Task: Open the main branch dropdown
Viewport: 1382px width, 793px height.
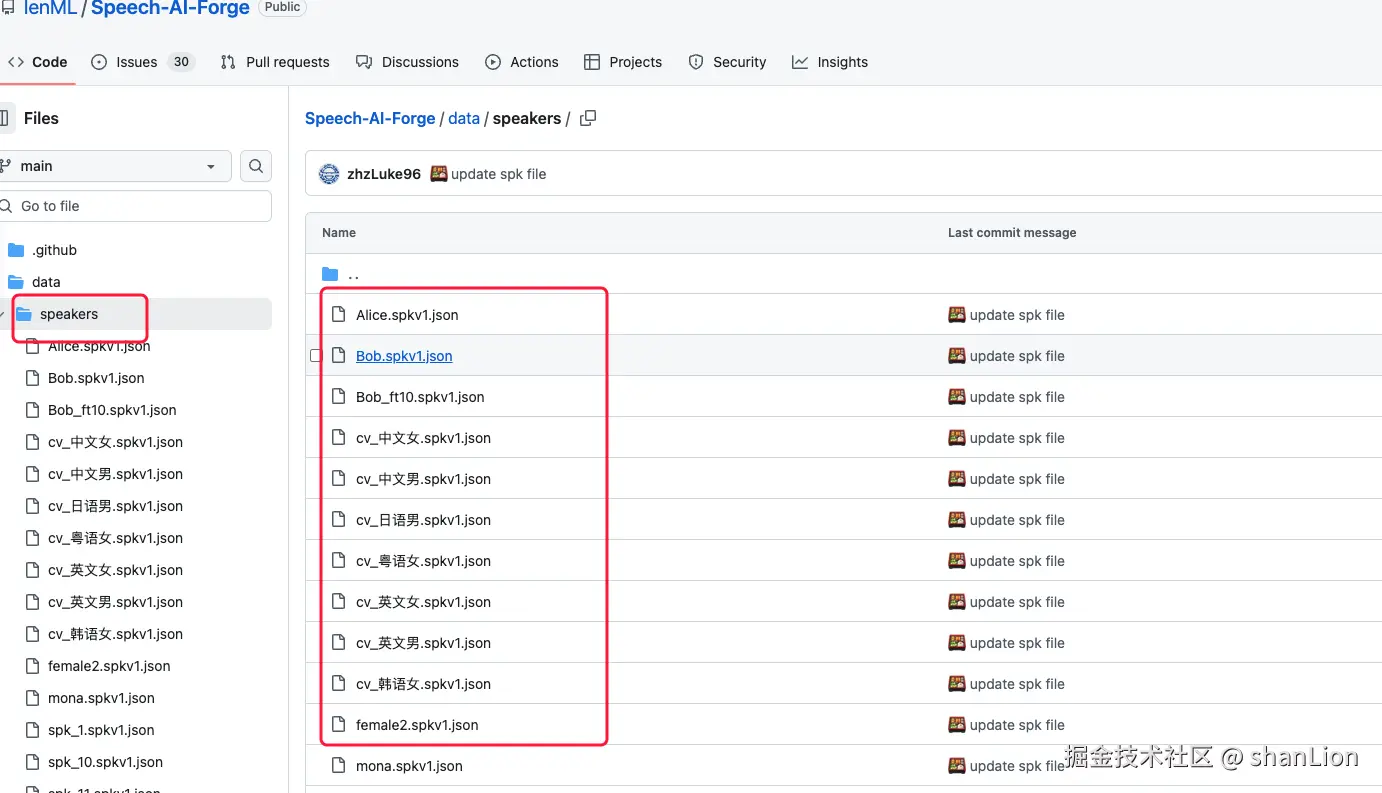Action: tap(115, 166)
